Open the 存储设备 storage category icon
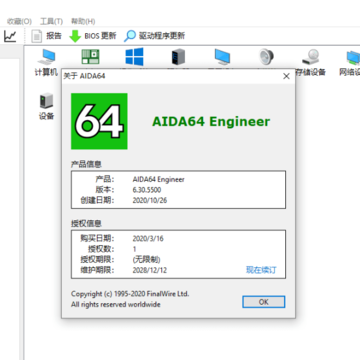 310,62
